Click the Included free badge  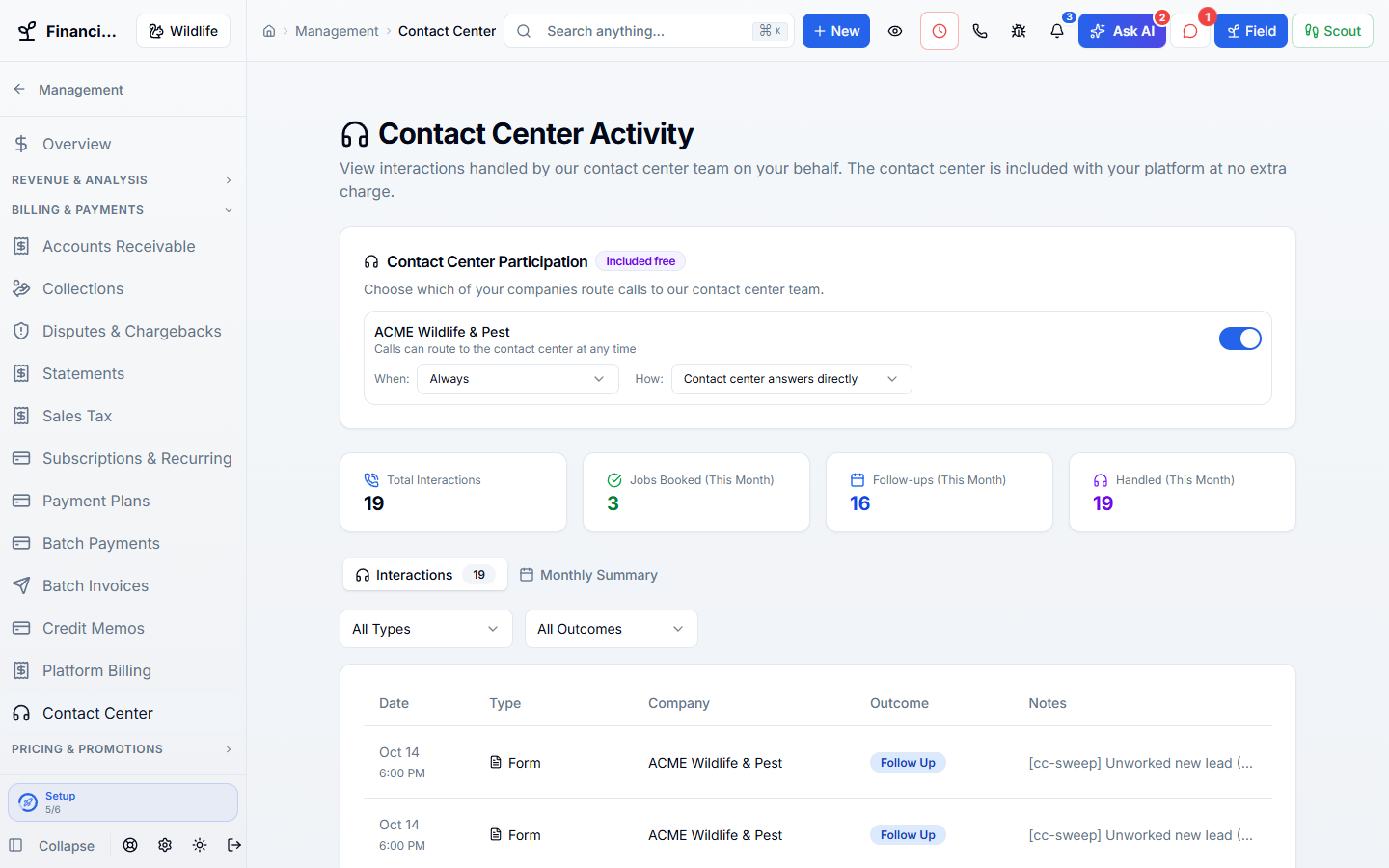[640, 261]
